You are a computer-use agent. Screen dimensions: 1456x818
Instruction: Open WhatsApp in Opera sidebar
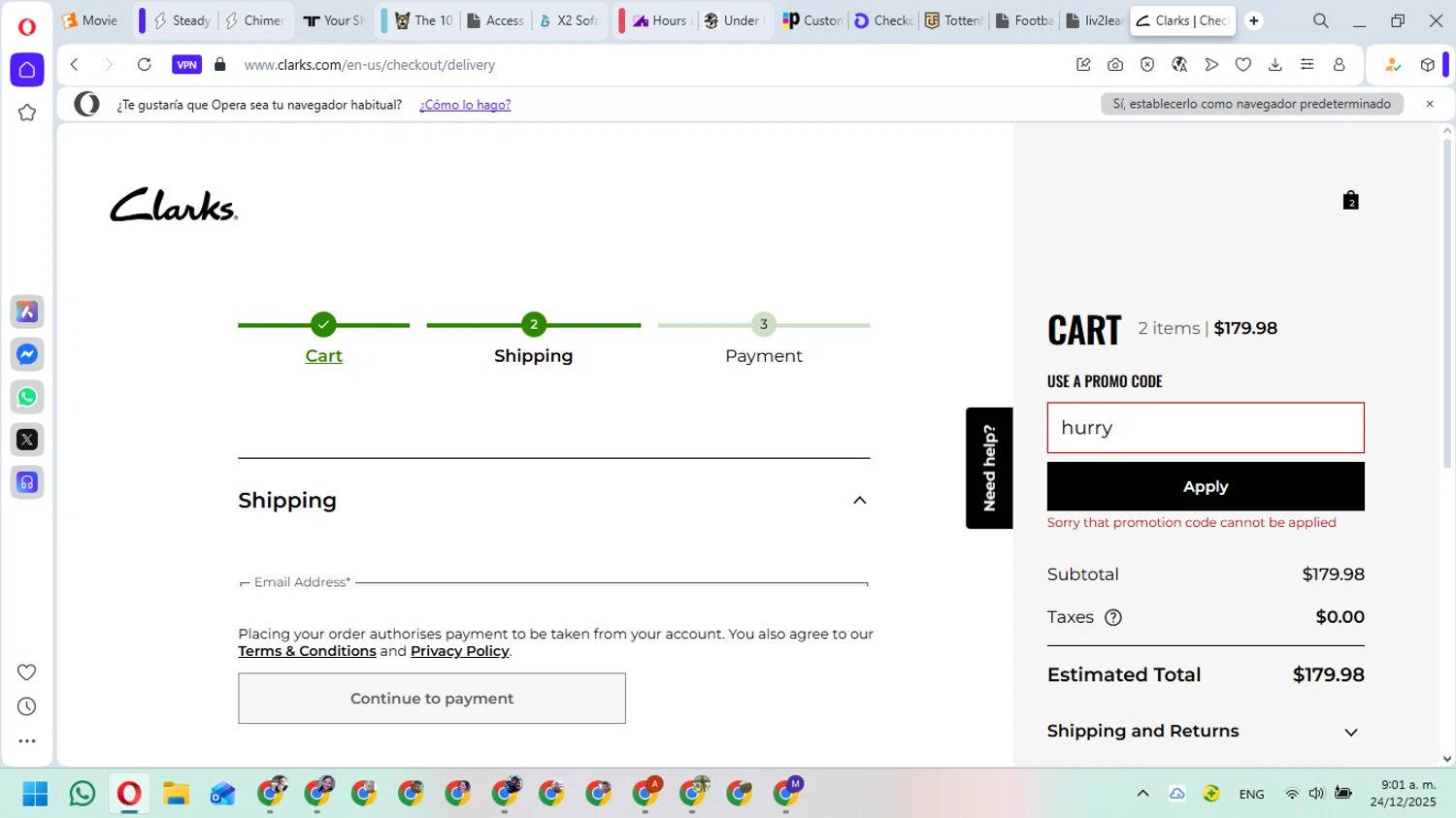tap(27, 397)
